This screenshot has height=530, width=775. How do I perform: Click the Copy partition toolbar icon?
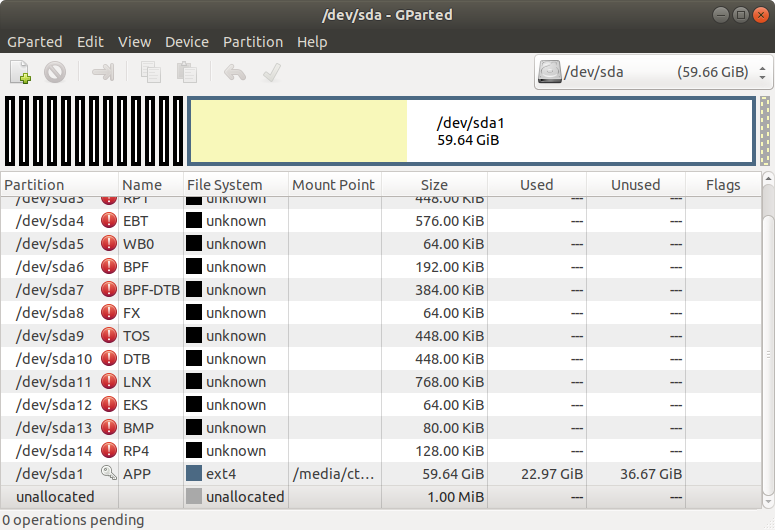[151, 72]
